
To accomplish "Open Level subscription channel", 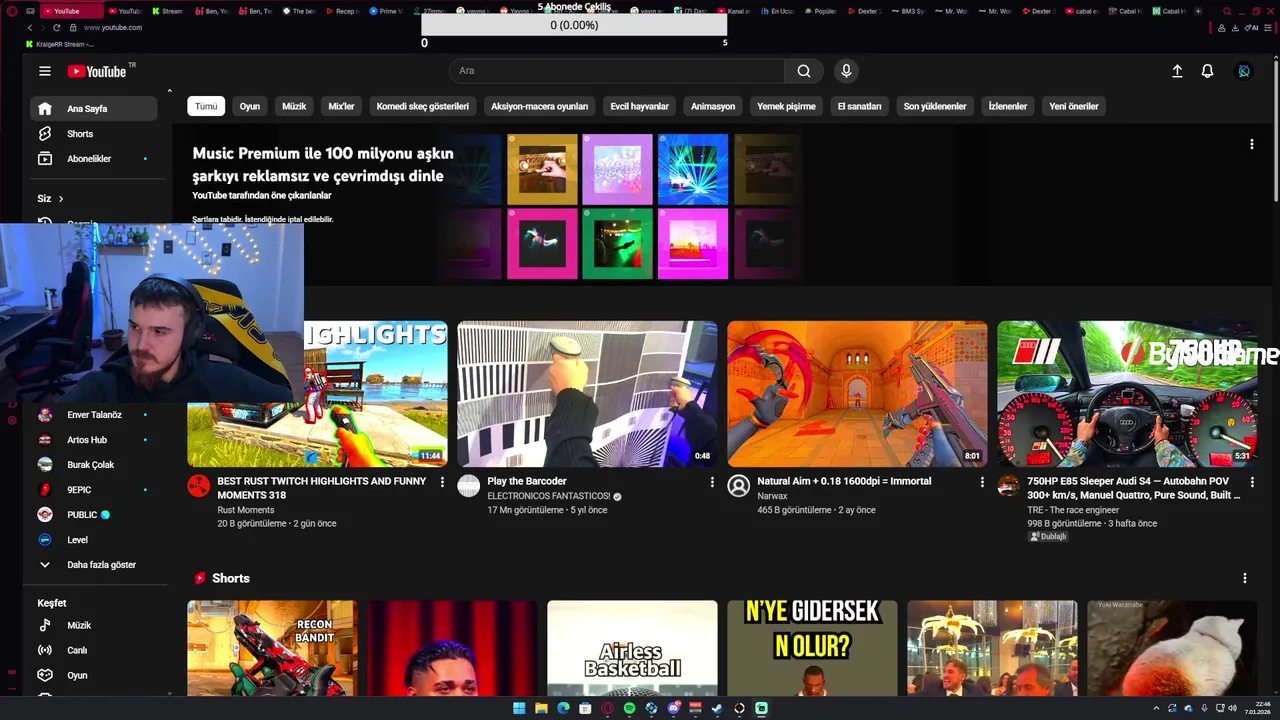I will tap(94, 540).
